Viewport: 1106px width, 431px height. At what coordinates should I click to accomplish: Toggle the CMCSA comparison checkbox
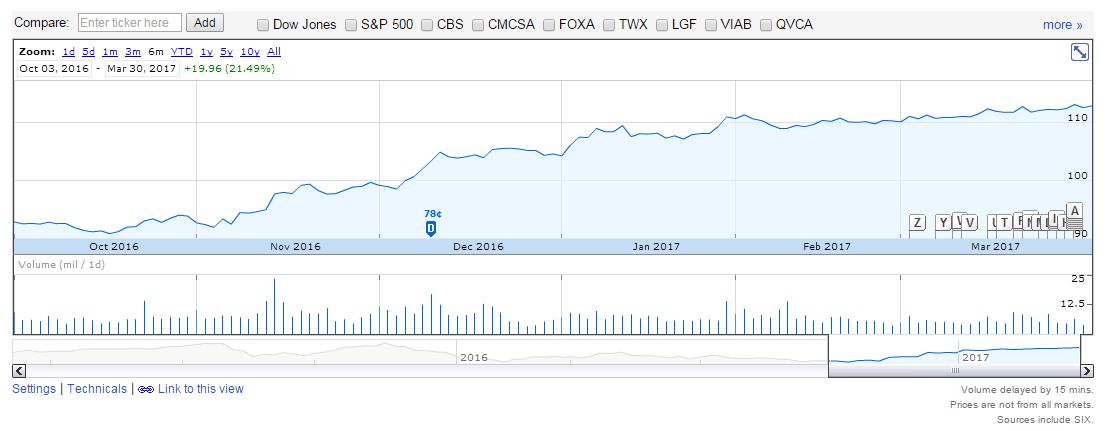tap(478, 25)
